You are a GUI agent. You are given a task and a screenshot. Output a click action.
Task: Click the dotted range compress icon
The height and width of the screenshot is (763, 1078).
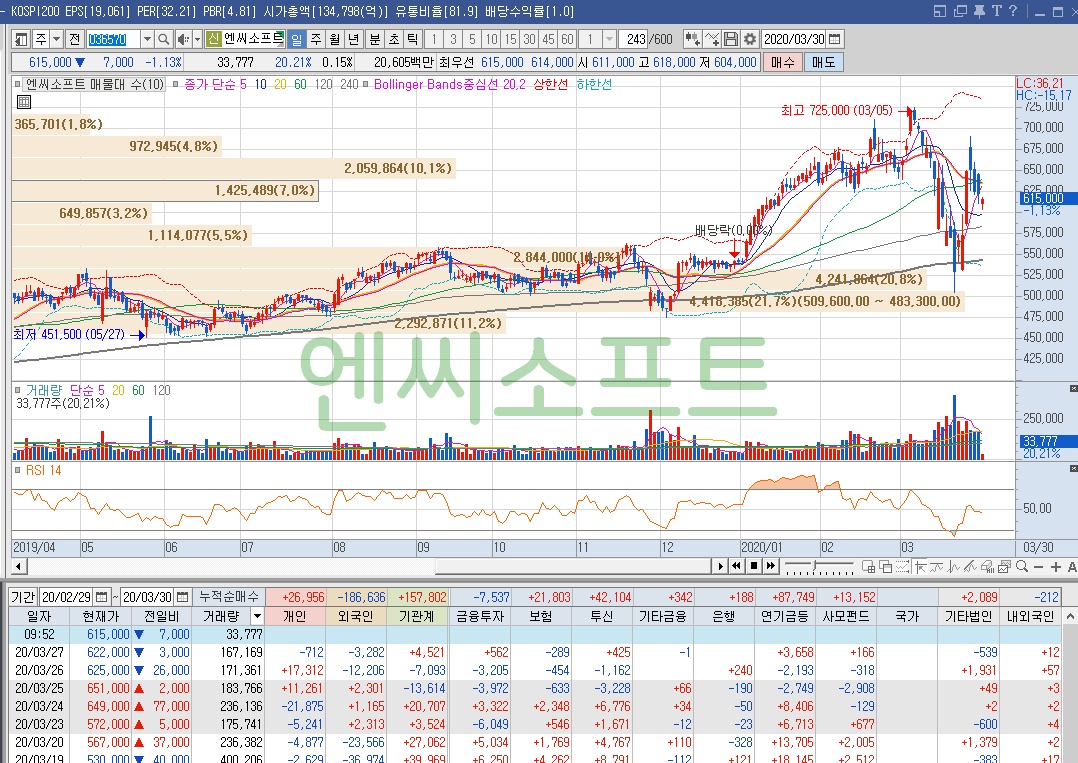click(x=902, y=566)
